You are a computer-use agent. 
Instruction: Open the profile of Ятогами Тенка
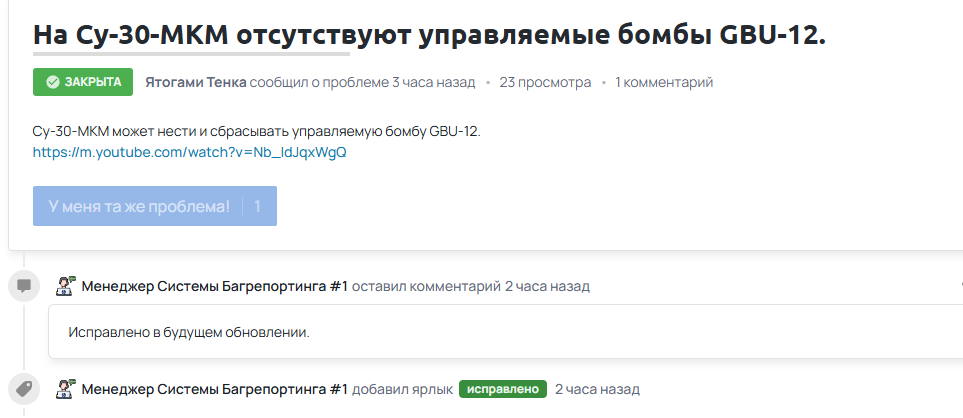tap(195, 82)
